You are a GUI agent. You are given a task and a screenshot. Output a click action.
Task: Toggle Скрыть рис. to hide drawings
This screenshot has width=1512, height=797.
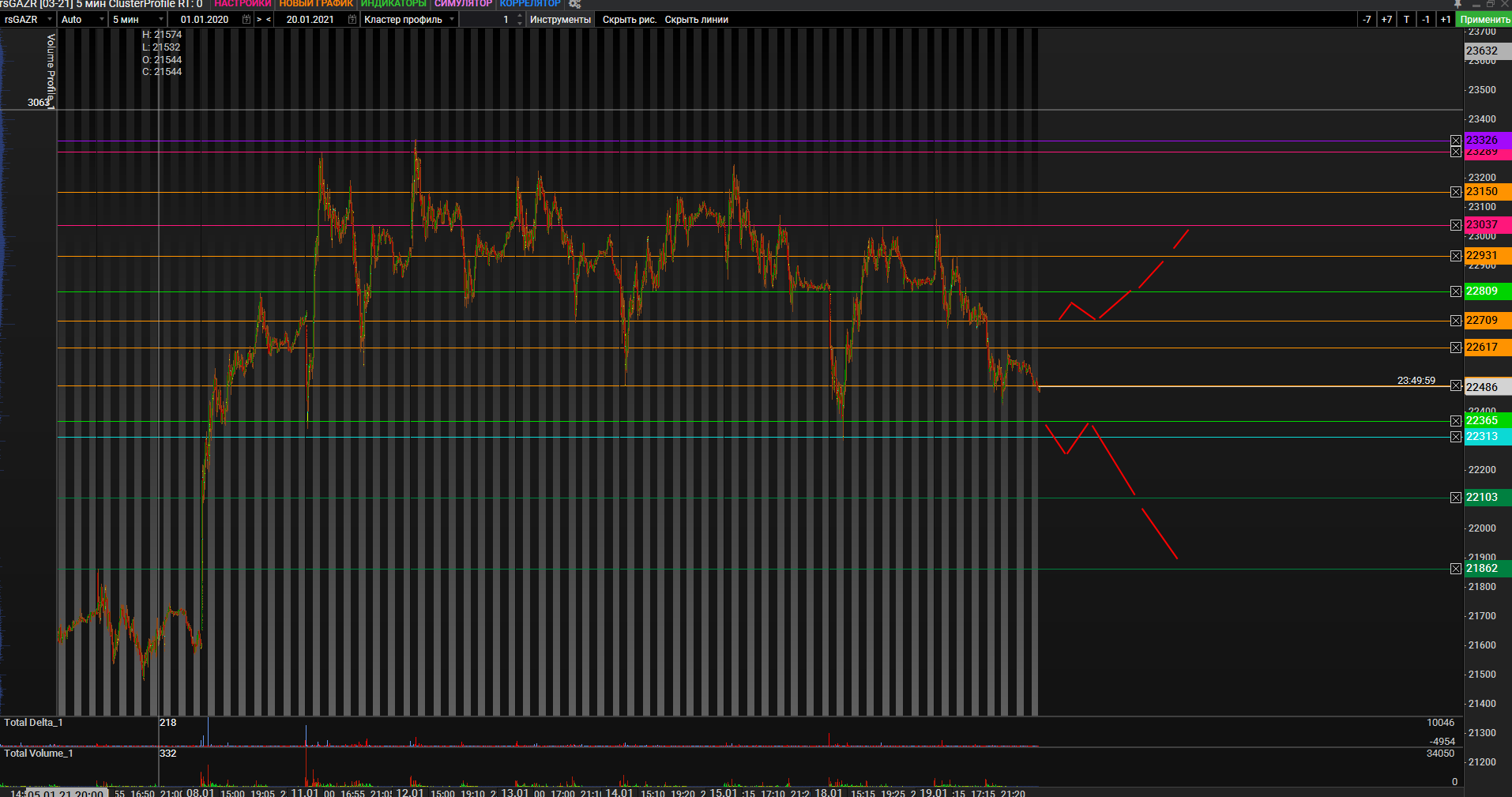click(629, 20)
